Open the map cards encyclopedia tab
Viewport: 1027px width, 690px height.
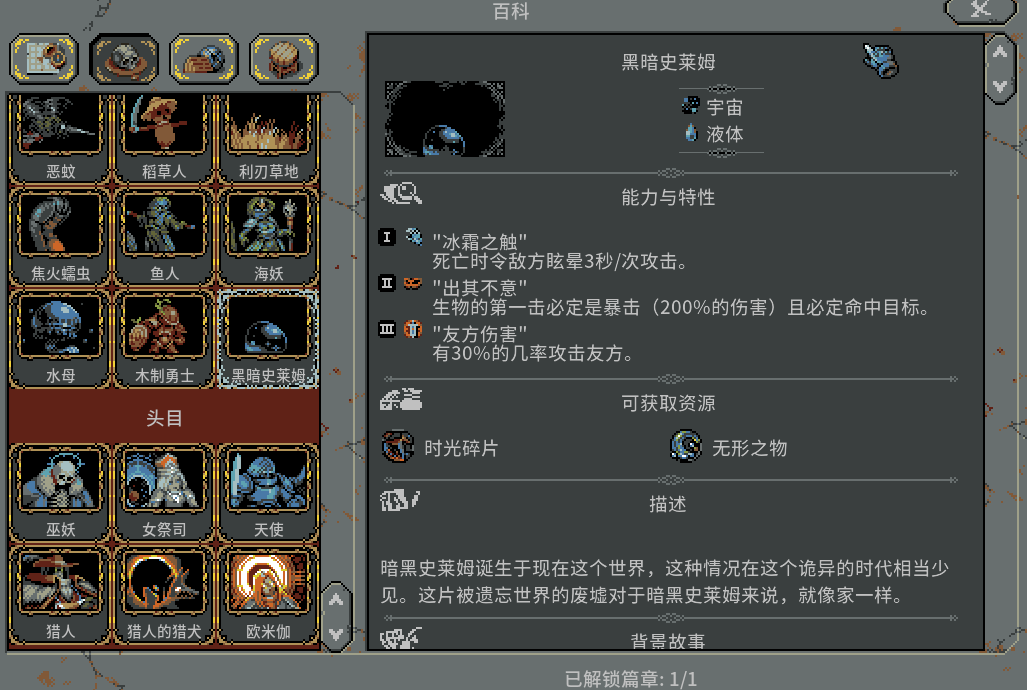point(44,59)
